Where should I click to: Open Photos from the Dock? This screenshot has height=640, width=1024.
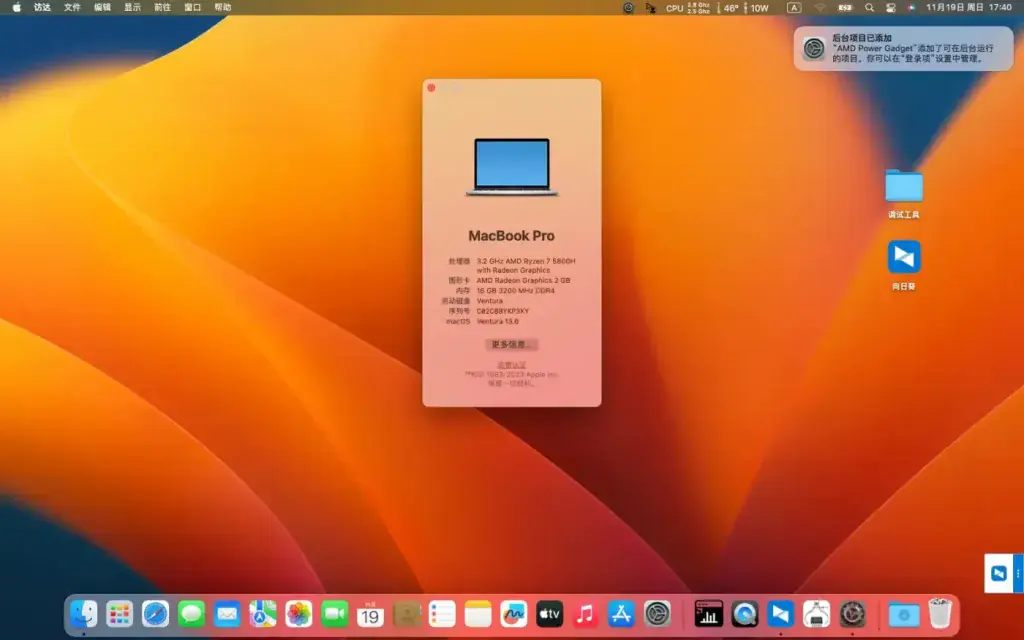click(x=298, y=614)
